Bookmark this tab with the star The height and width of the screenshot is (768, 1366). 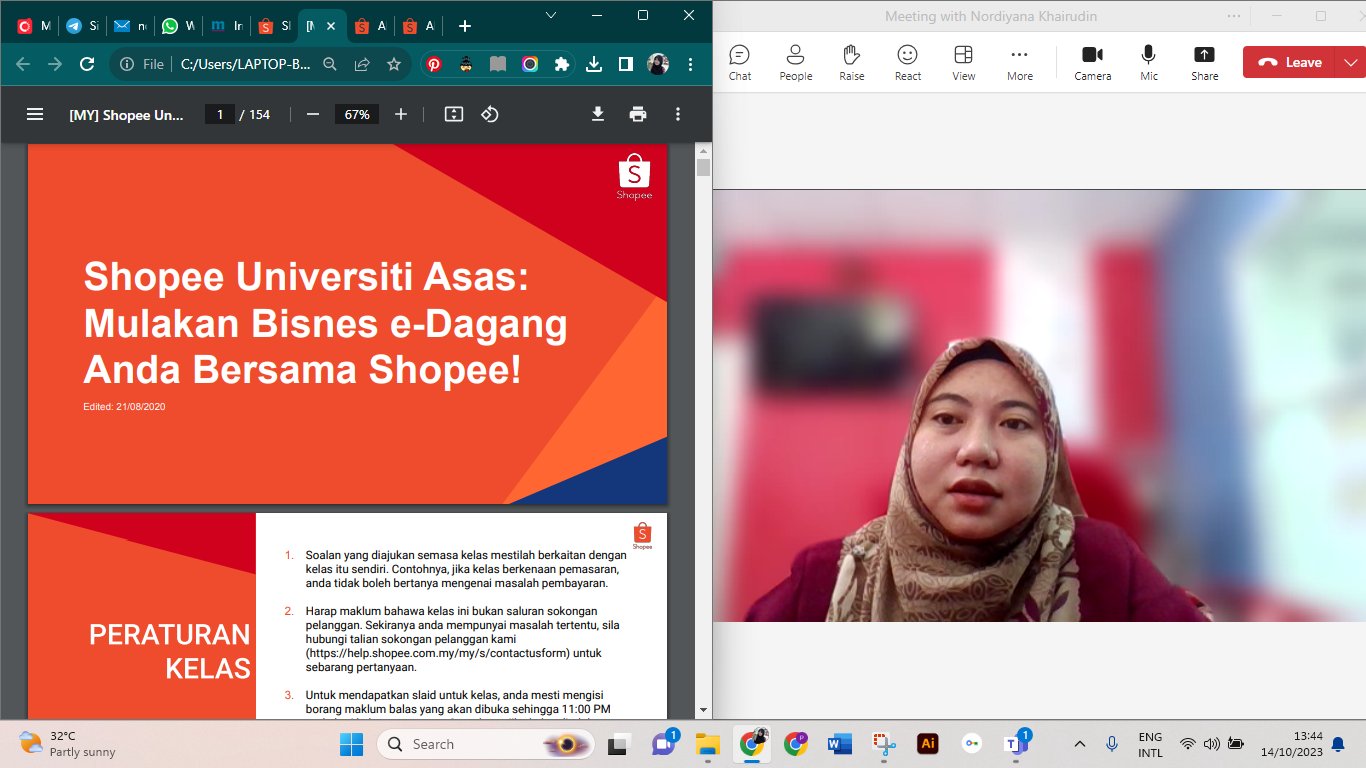click(x=394, y=64)
